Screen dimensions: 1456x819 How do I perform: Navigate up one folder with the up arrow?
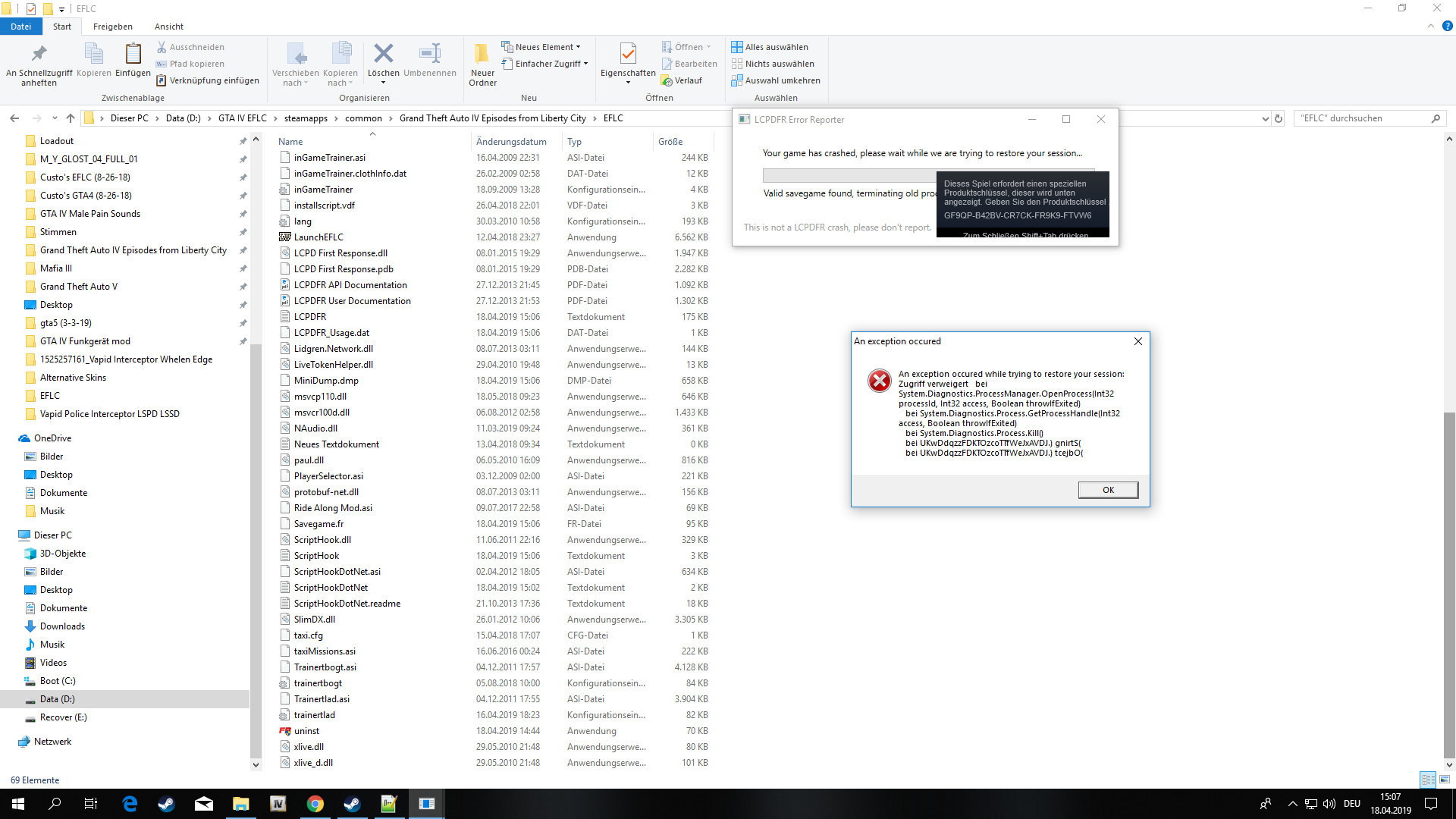click(71, 118)
